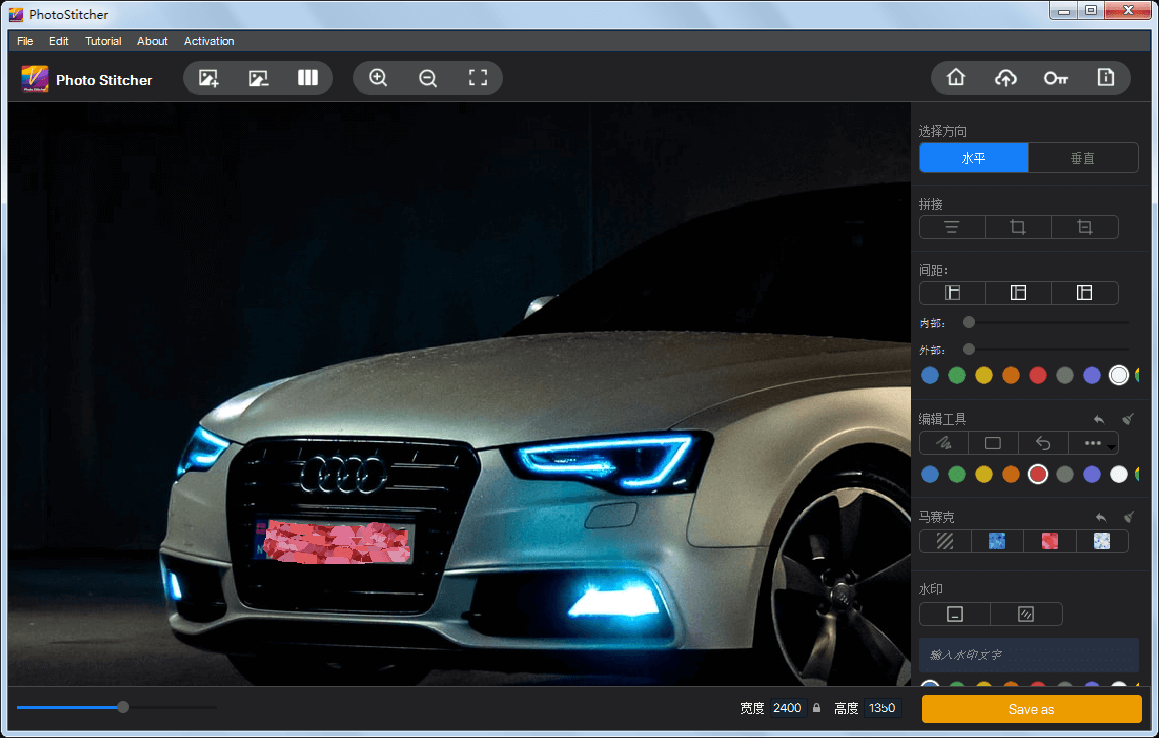This screenshot has height=738, width=1159.
Task: Pick yellow spacing color swatch
Action: pyautogui.click(x=984, y=376)
